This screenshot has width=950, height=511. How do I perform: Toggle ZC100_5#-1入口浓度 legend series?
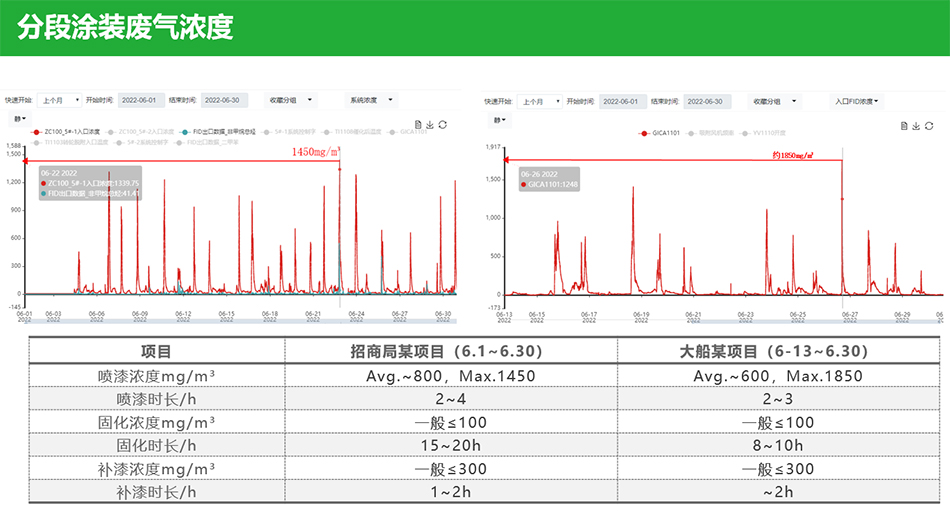click(x=66, y=132)
